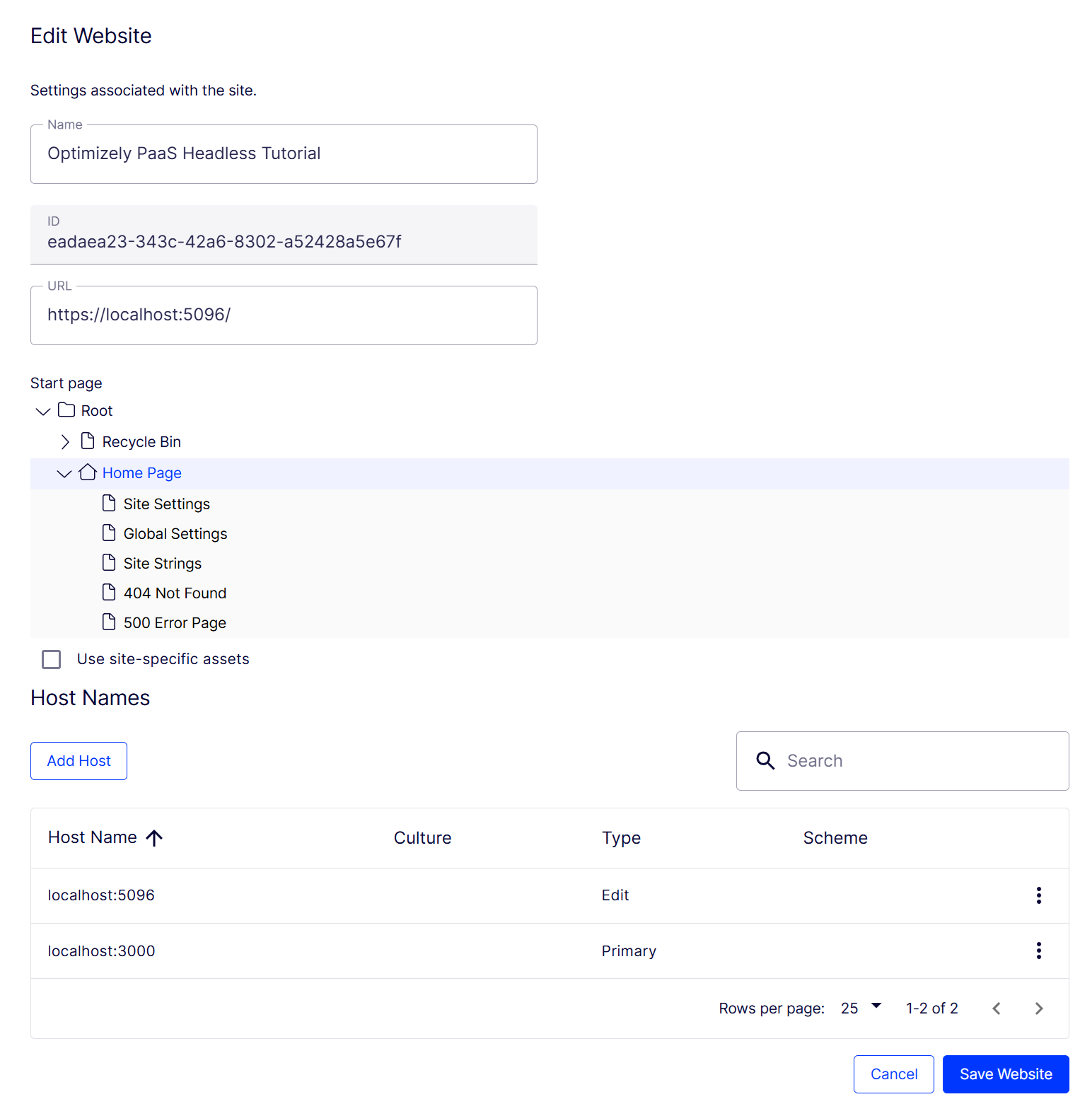Collapse the Root tree node
1092x1104 pixels.
click(x=43, y=411)
